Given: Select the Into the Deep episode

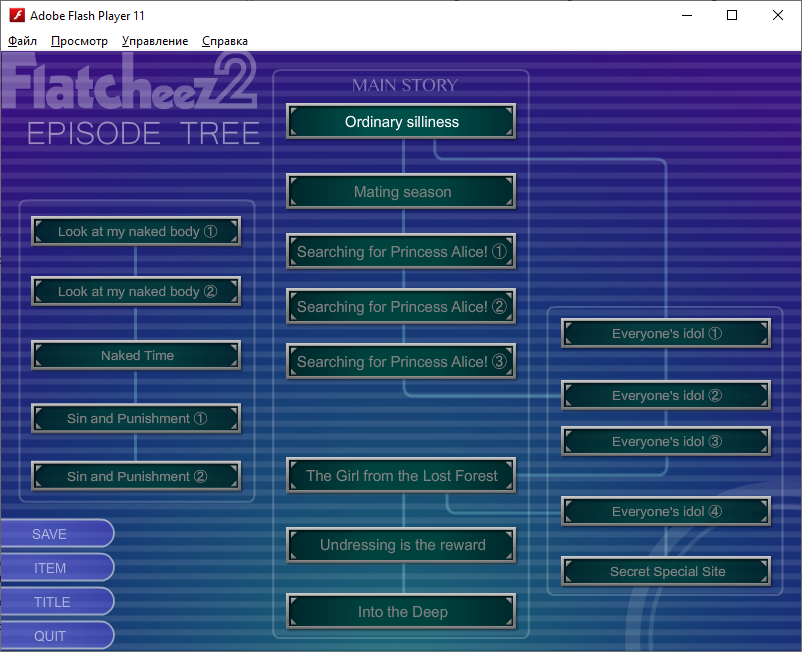Looking at the screenshot, I should click(402, 612).
